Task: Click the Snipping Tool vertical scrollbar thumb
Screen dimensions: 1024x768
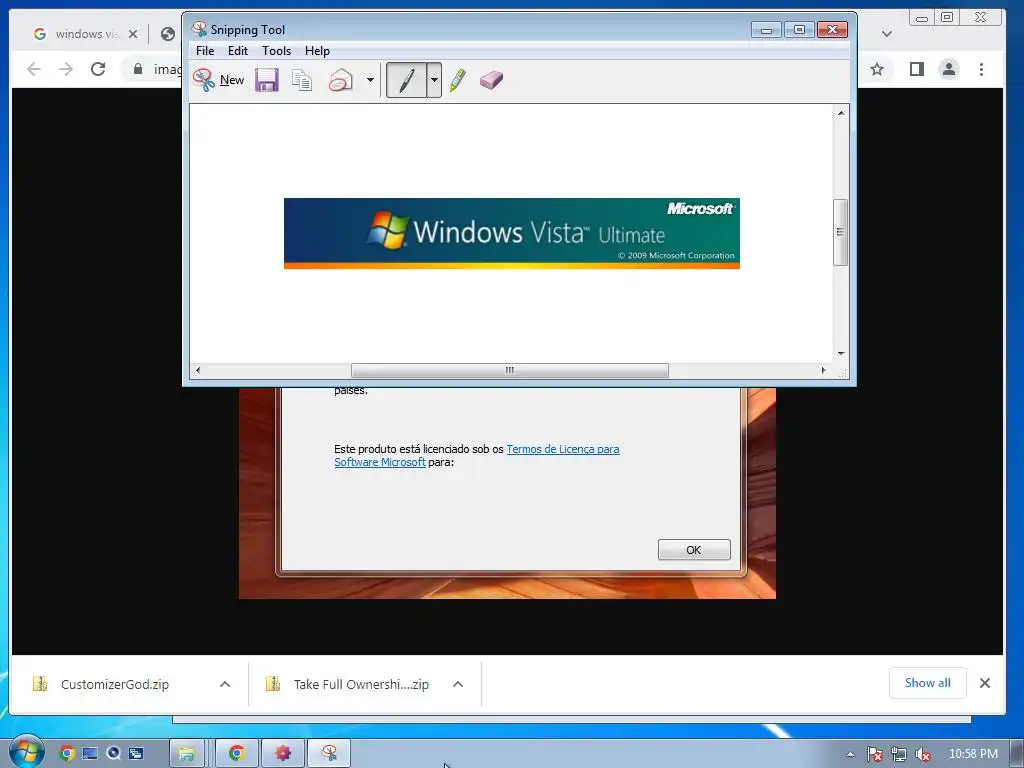Action: tap(840, 232)
